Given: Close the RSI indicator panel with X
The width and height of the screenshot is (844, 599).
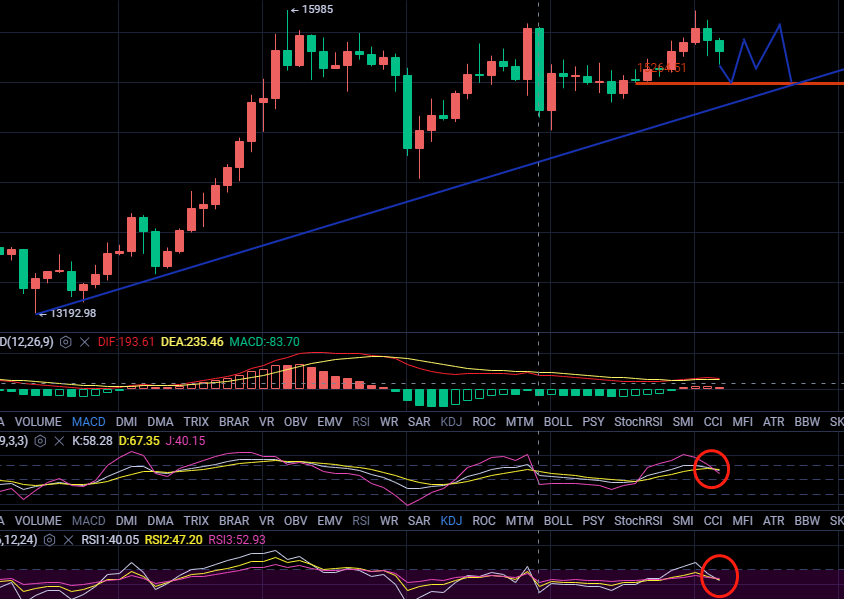Looking at the screenshot, I should pos(68,540).
